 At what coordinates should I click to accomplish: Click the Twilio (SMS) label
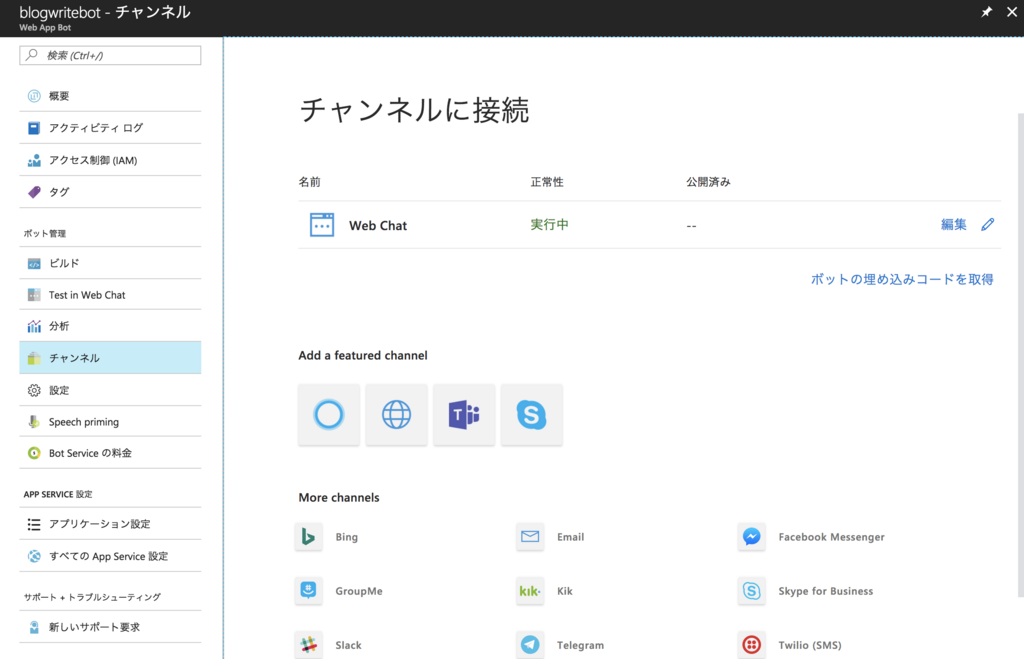[x=810, y=645]
